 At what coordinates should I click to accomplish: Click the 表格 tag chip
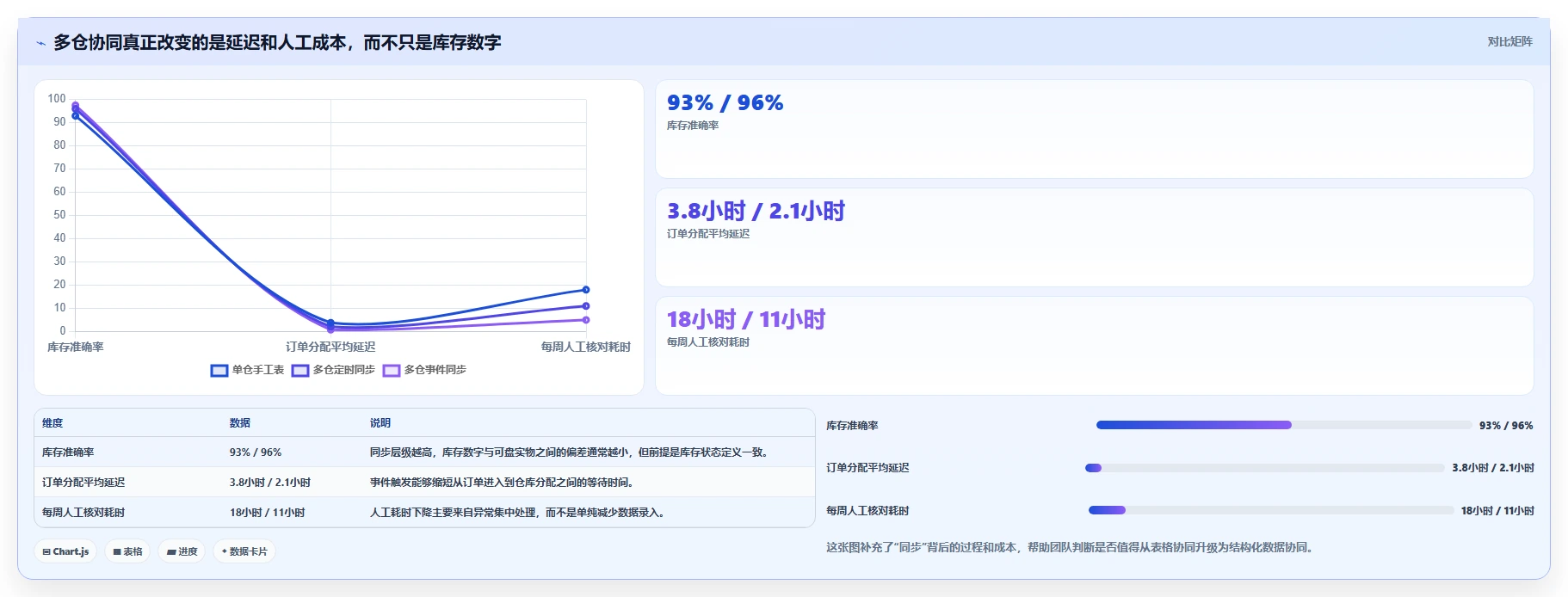pyautogui.click(x=127, y=551)
